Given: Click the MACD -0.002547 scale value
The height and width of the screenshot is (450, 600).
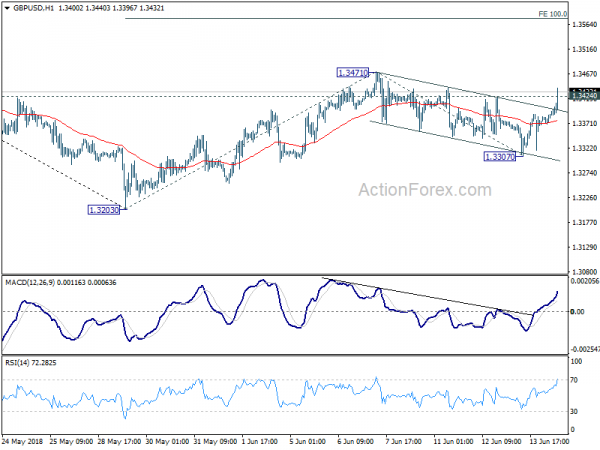Looking at the screenshot, I should point(585,349).
